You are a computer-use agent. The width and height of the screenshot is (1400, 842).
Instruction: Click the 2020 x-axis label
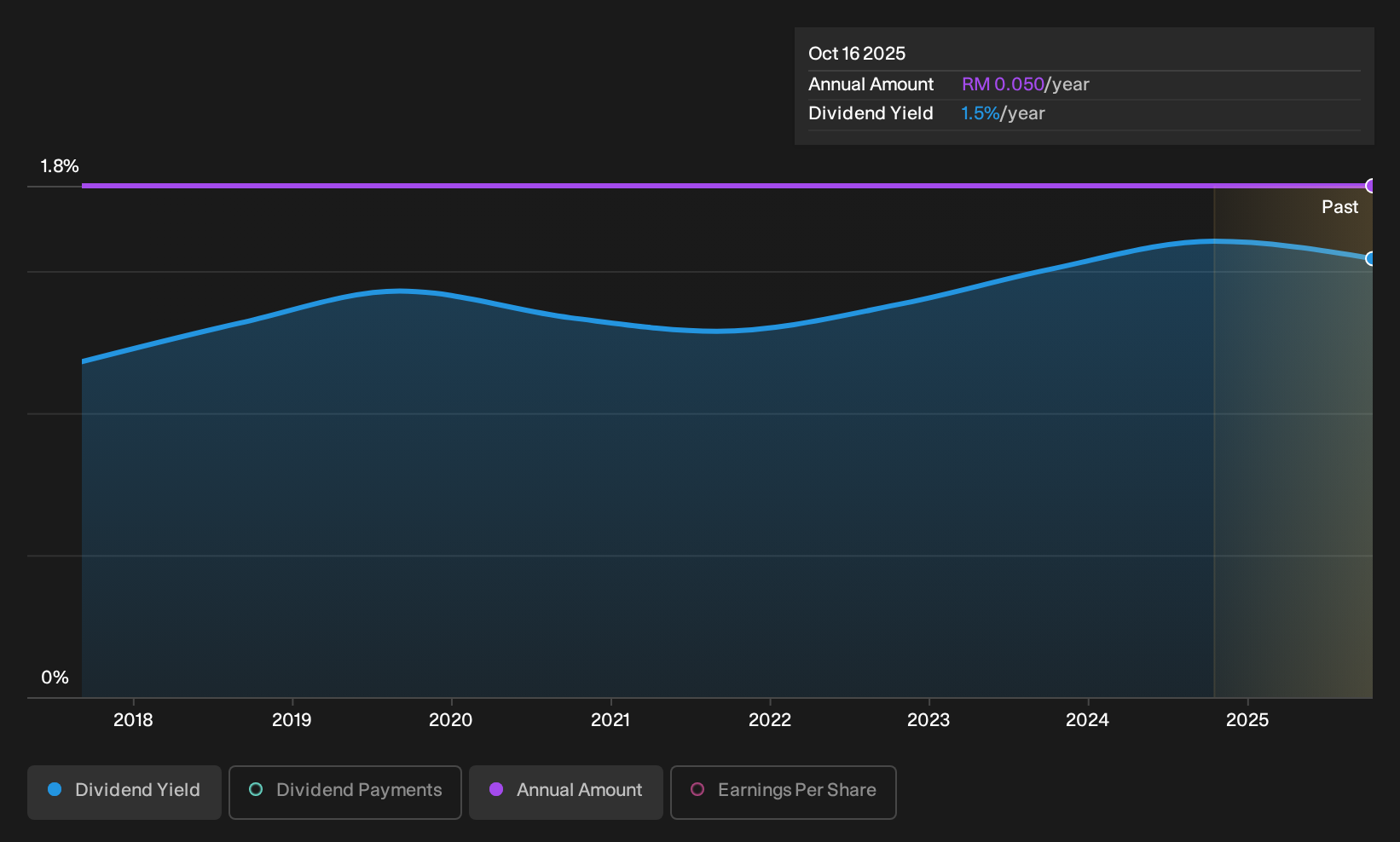tap(451, 720)
